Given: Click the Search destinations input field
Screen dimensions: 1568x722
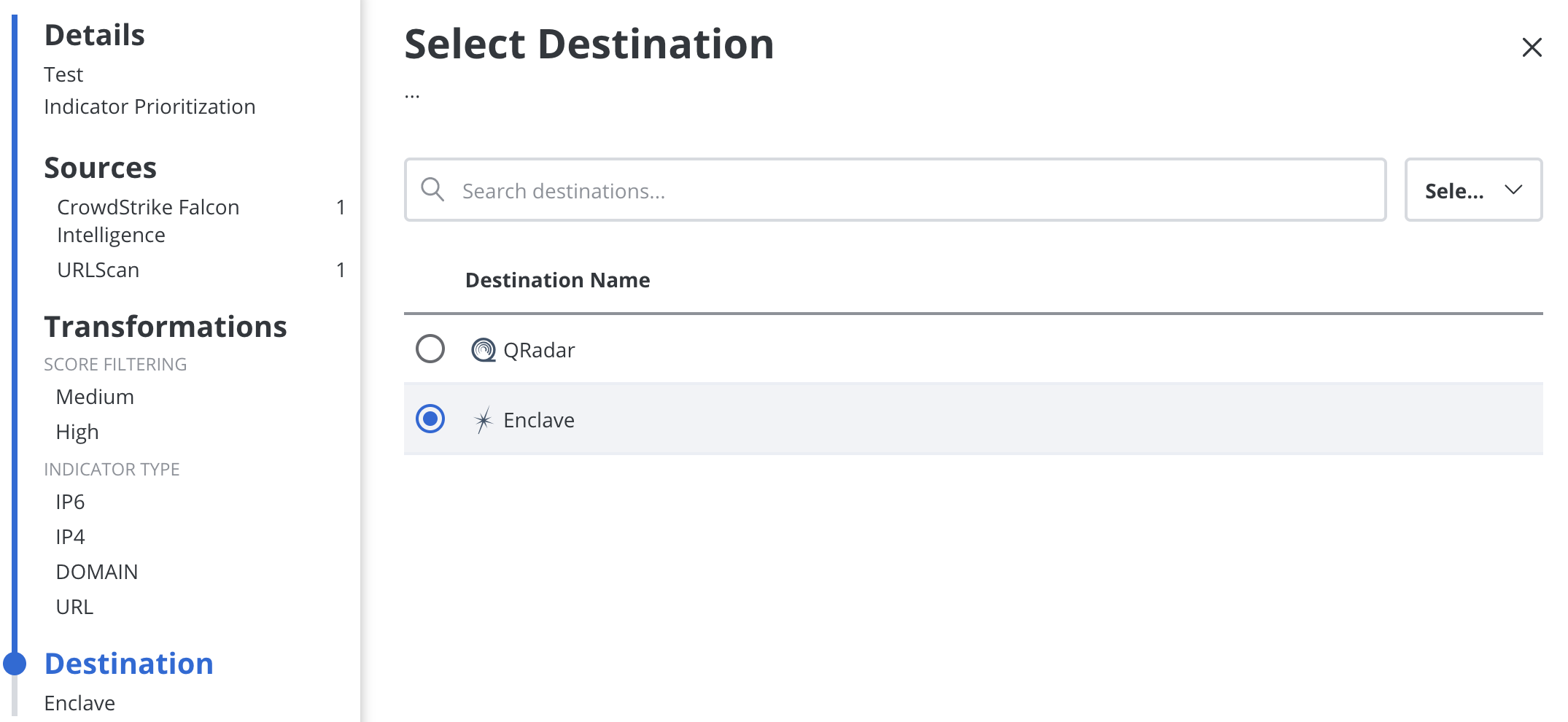Looking at the screenshot, I should 896,190.
